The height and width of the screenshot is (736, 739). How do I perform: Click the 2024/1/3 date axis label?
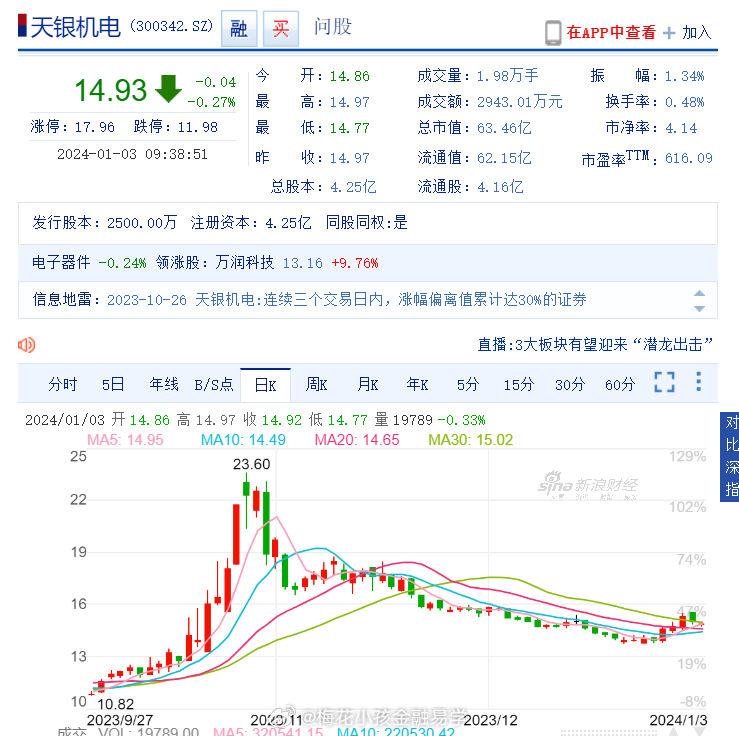(x=678, y=720)
